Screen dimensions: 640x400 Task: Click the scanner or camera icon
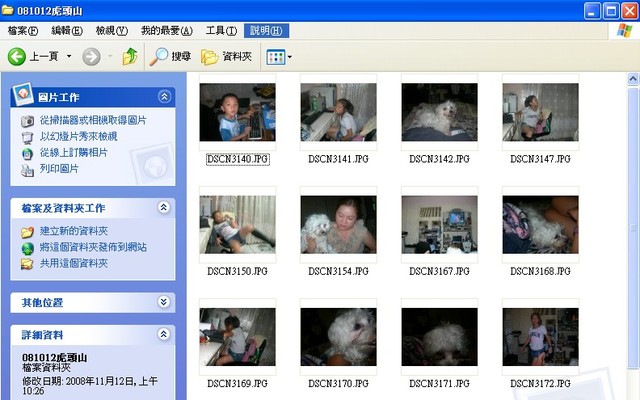[27, 121]
